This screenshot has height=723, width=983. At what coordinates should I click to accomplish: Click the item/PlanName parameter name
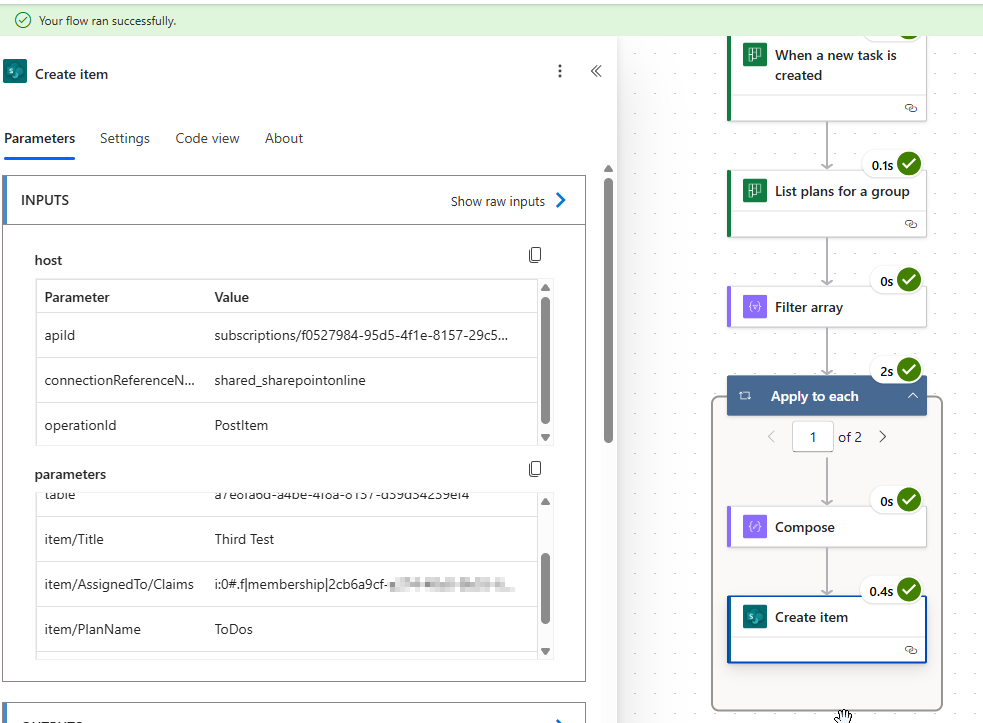(x=93, y=630)
